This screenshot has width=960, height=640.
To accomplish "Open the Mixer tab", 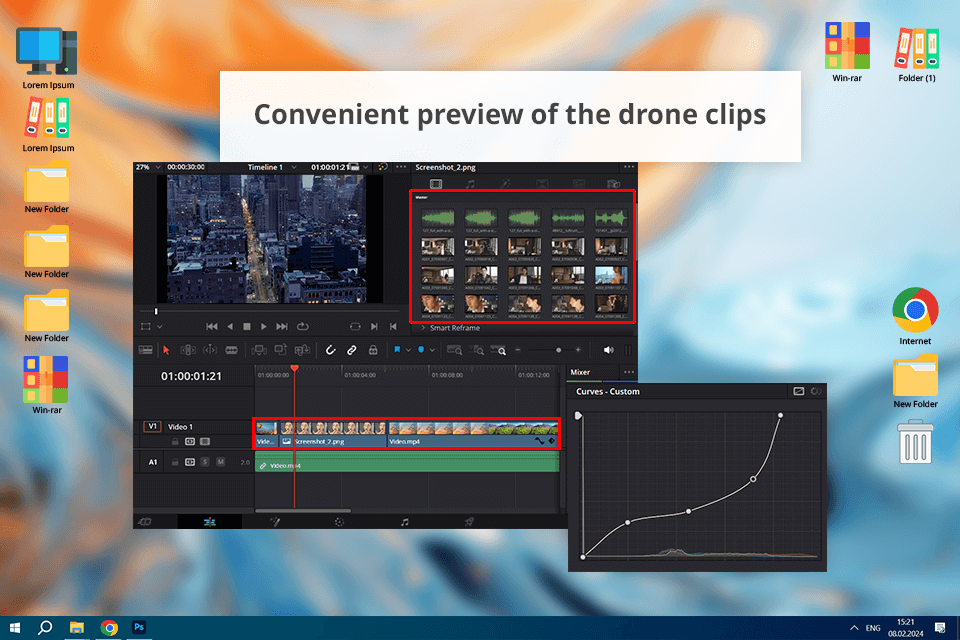I will (x=580, y=372).
